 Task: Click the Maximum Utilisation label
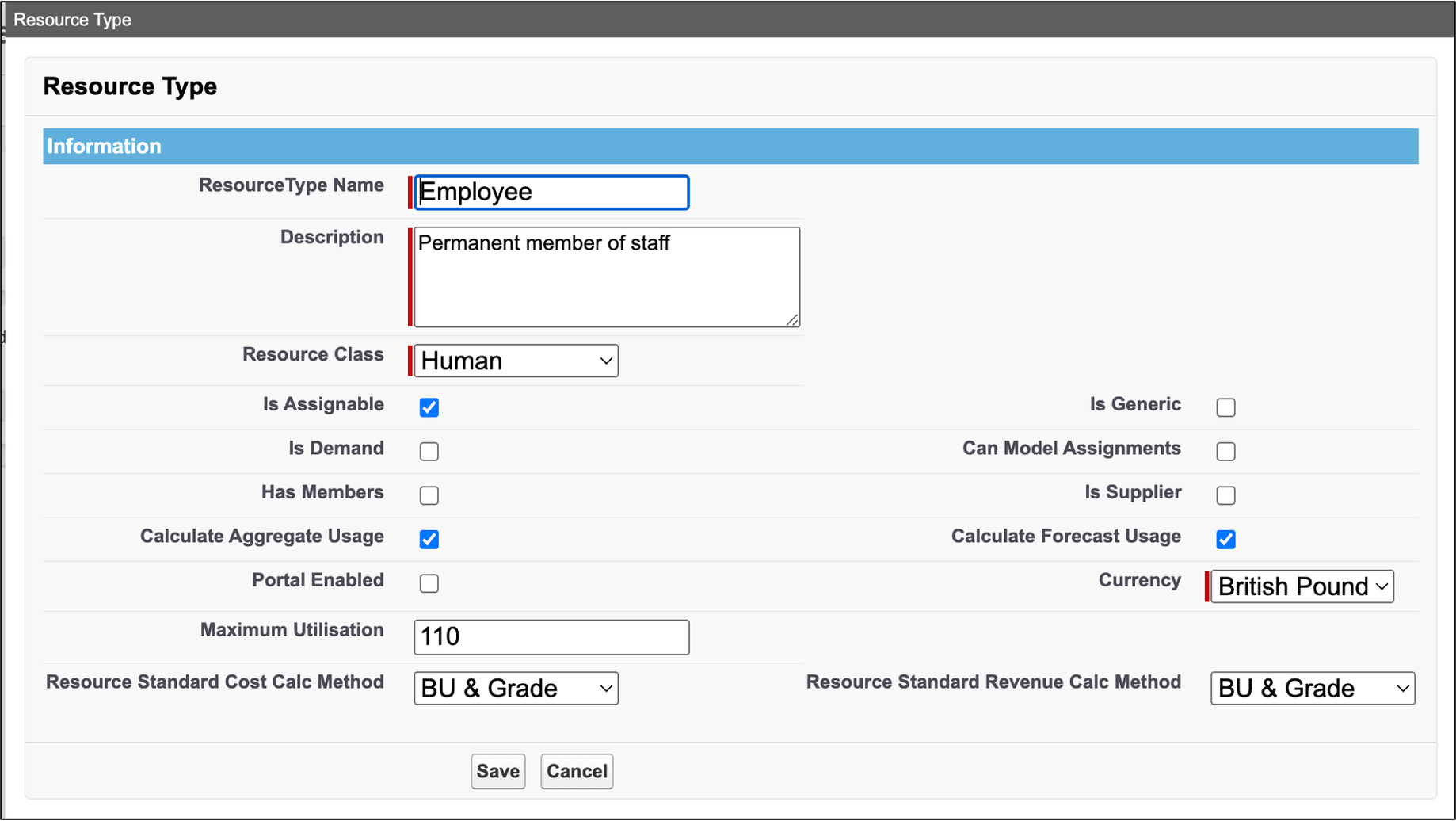click(x=292, y=630)
